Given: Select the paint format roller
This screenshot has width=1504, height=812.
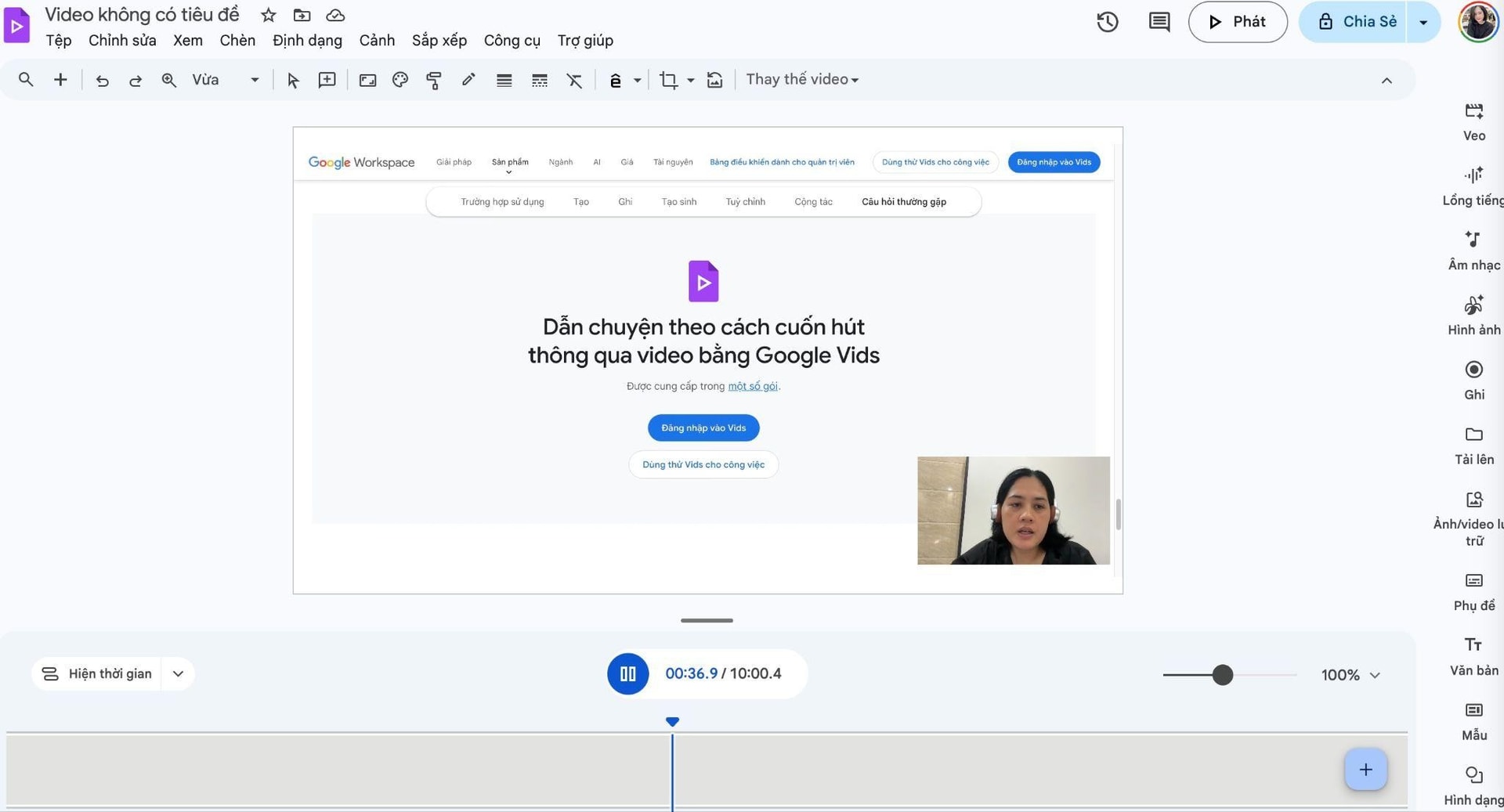Looking at the screenshot, I should 434,80.
